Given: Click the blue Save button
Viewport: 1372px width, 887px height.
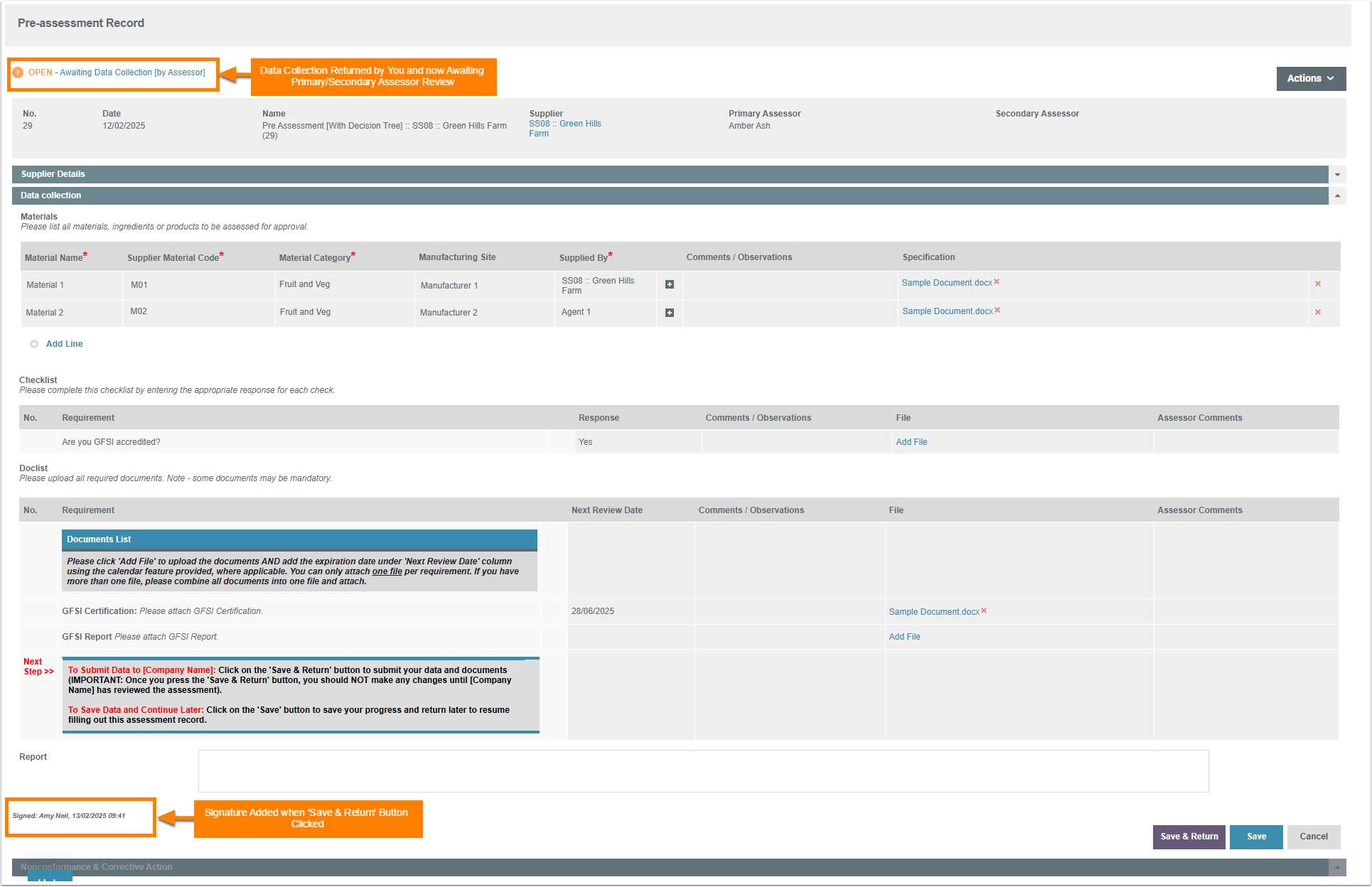Looking at the screenshot, I should pyautogui.click(x=1255, y=837).
